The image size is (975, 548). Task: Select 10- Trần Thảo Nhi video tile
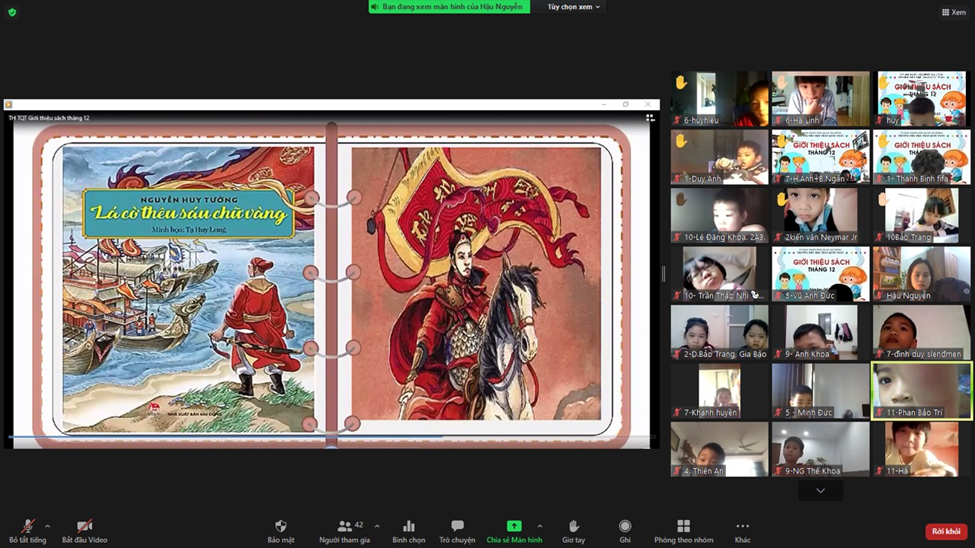719,274
